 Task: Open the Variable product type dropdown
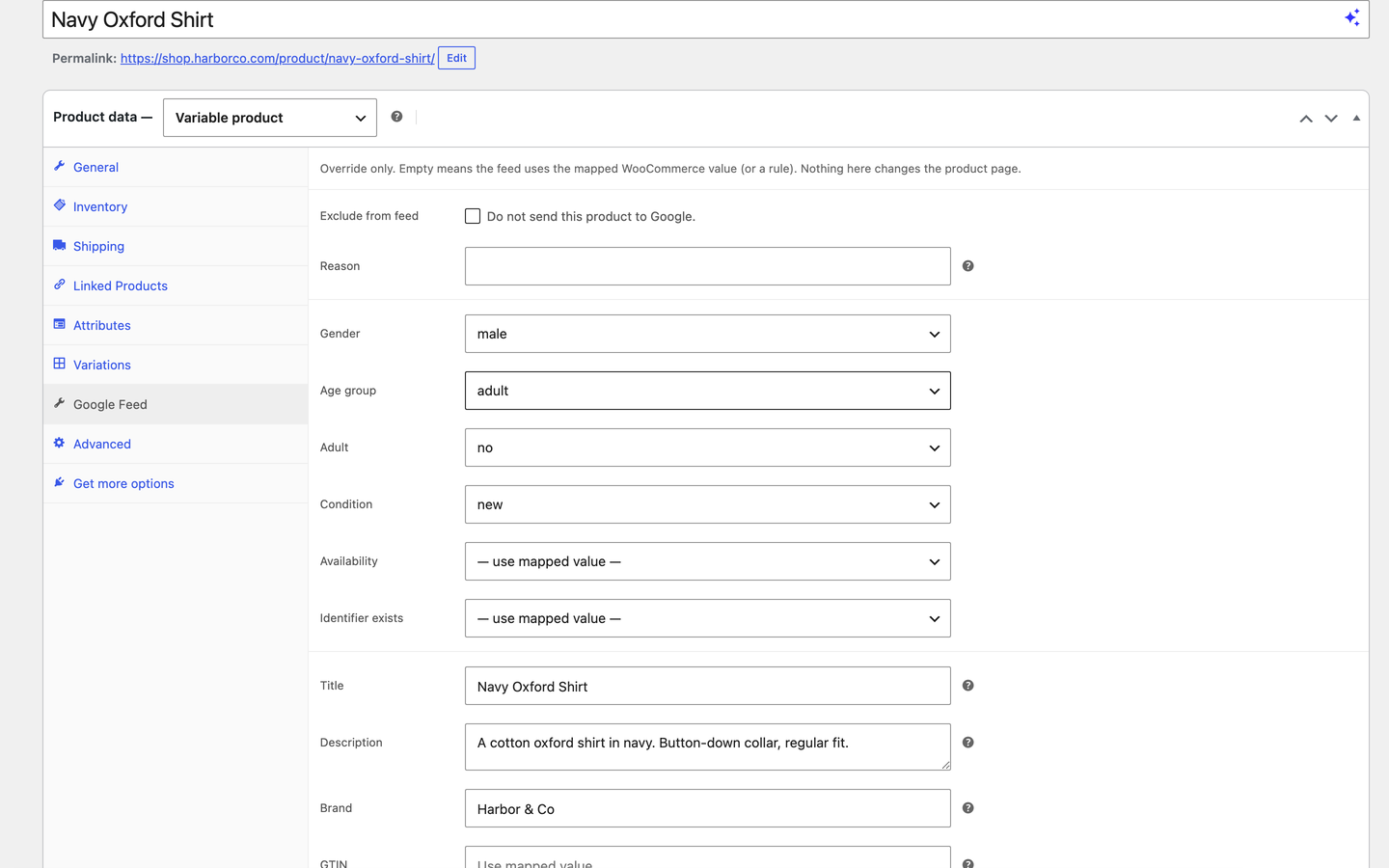pyautogui.click(x=270, y=118)
